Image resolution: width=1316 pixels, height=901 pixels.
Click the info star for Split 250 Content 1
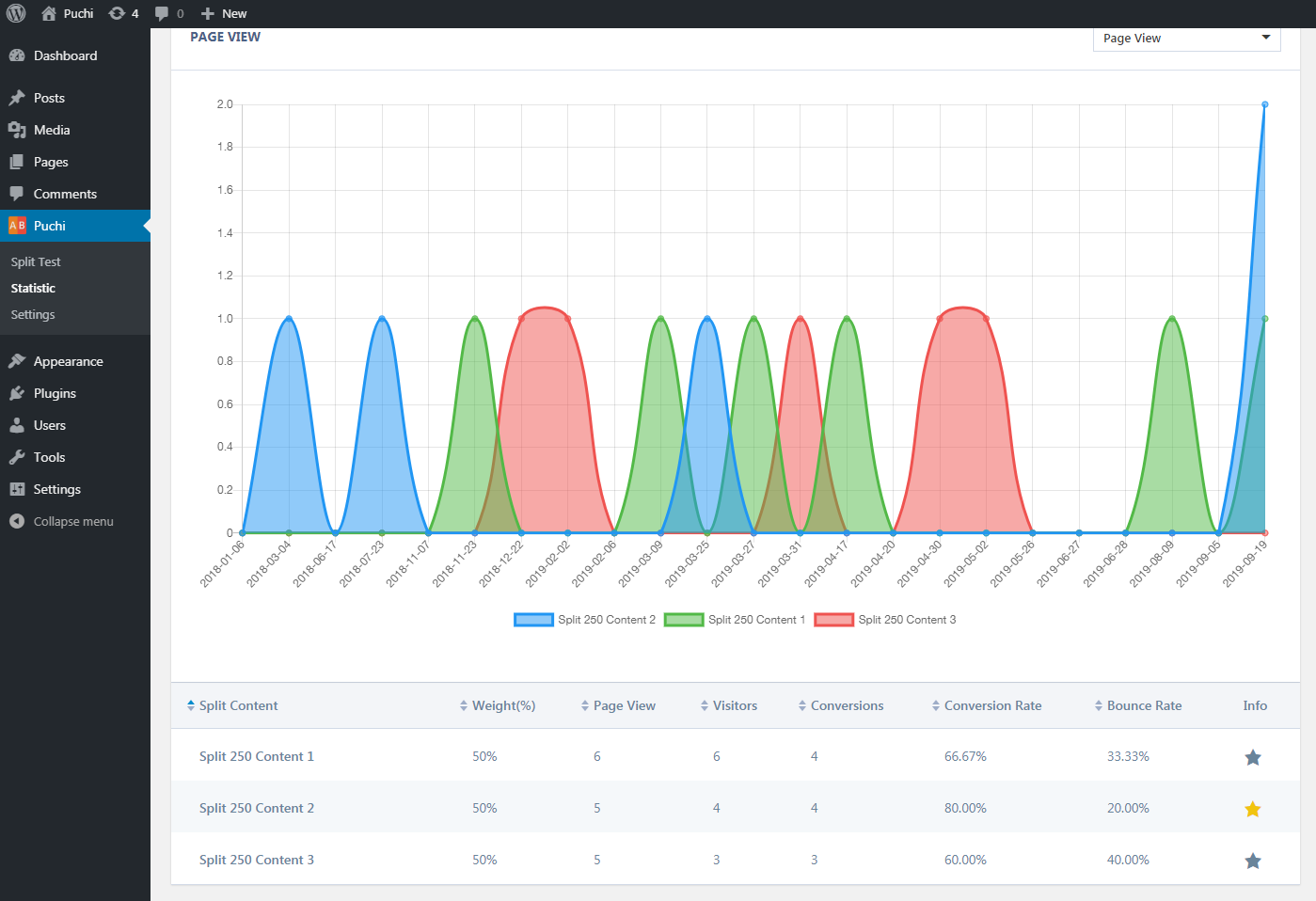tap(1252, 757)
